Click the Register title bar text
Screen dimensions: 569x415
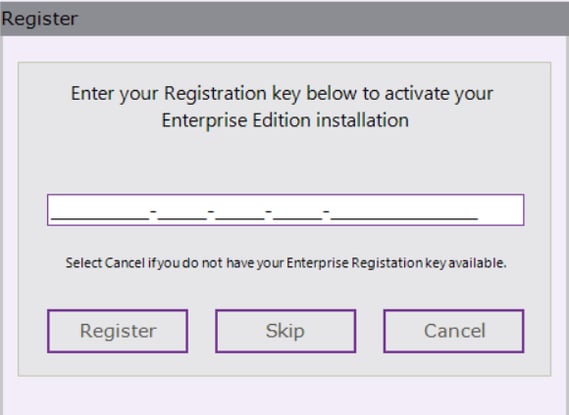click(x=40, y=19)
